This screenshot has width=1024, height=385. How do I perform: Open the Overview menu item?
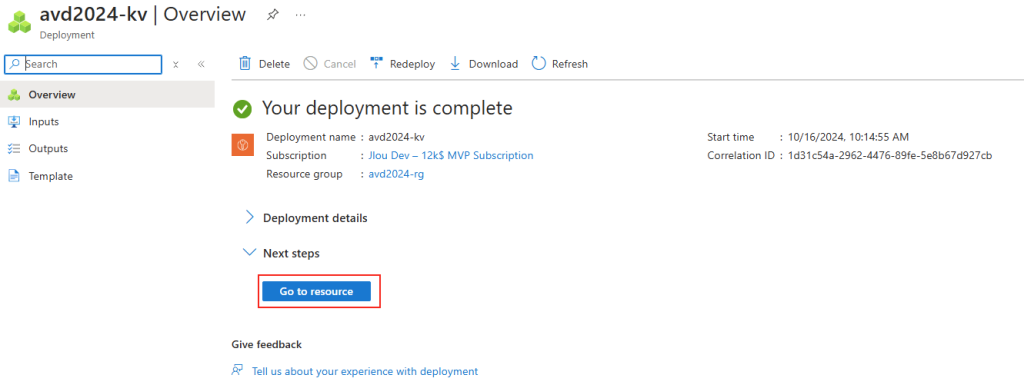pyautogui.click(x=107, y=95)
